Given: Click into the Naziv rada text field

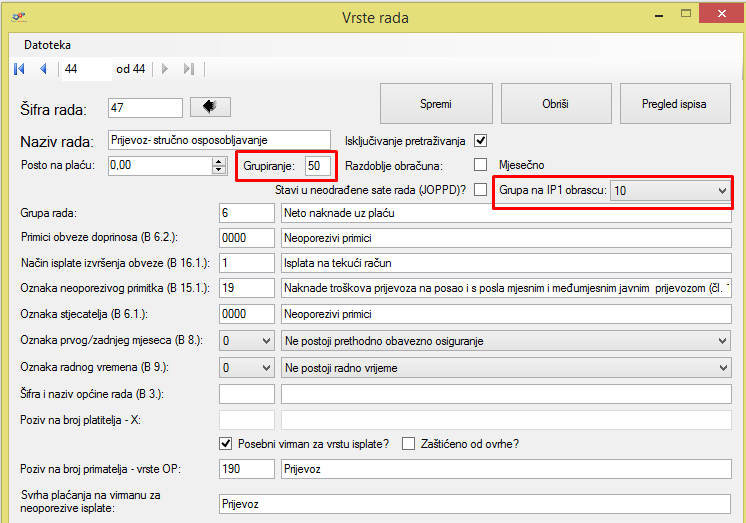Looking at the screenshot, I should [219, 140].
